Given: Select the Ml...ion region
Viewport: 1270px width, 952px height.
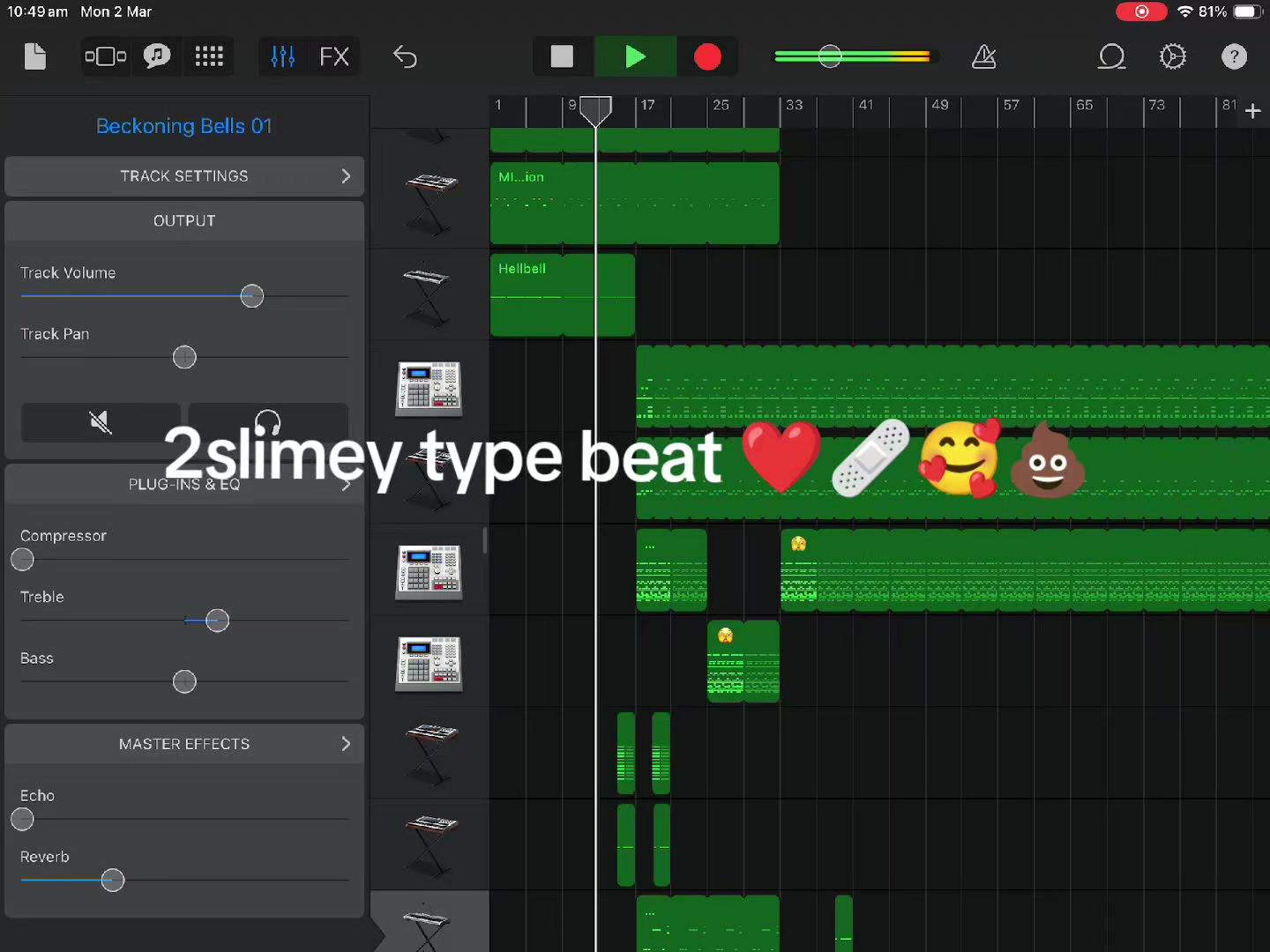Looking at the screenshot, I should click(634, 203).
